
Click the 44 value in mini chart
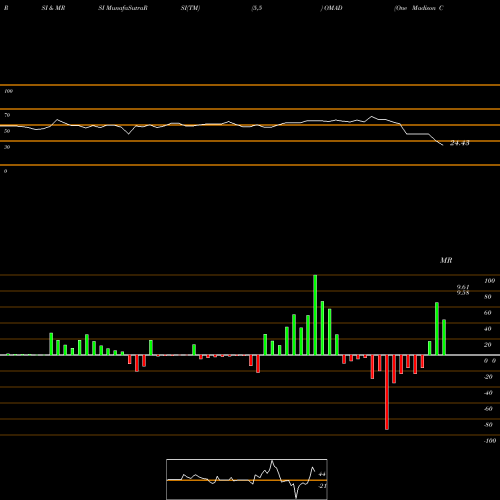click(322, 474)
